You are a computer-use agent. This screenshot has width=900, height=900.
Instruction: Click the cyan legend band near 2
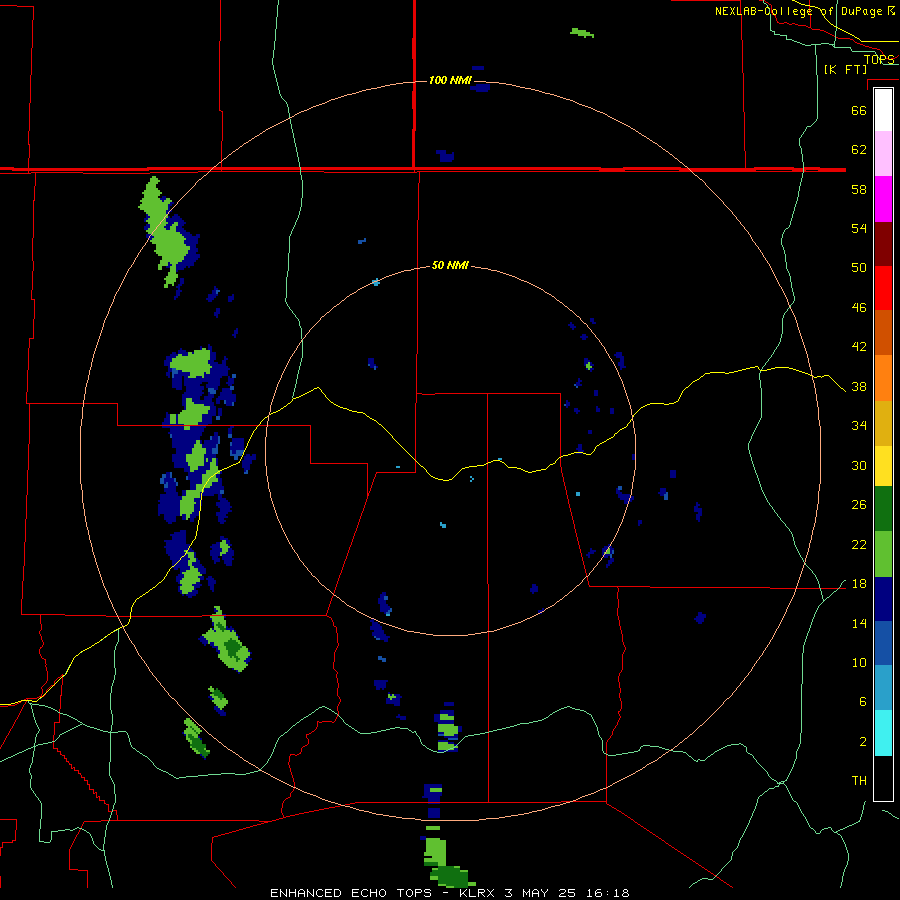click(883, 733)
